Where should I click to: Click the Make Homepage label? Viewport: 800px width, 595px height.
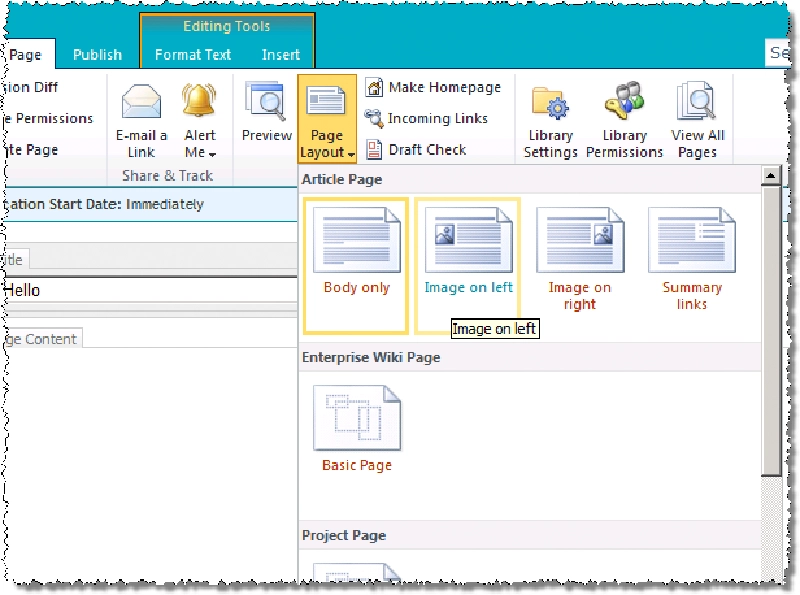point(444,88)
